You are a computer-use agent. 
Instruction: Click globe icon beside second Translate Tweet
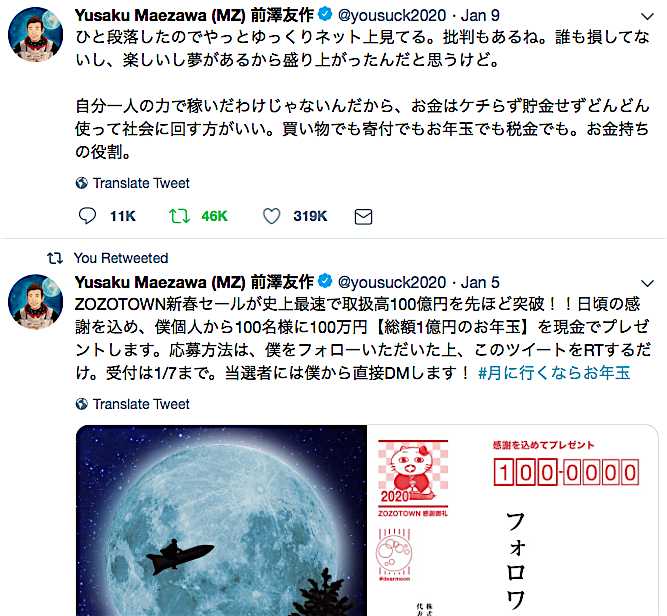click(82, 404)
